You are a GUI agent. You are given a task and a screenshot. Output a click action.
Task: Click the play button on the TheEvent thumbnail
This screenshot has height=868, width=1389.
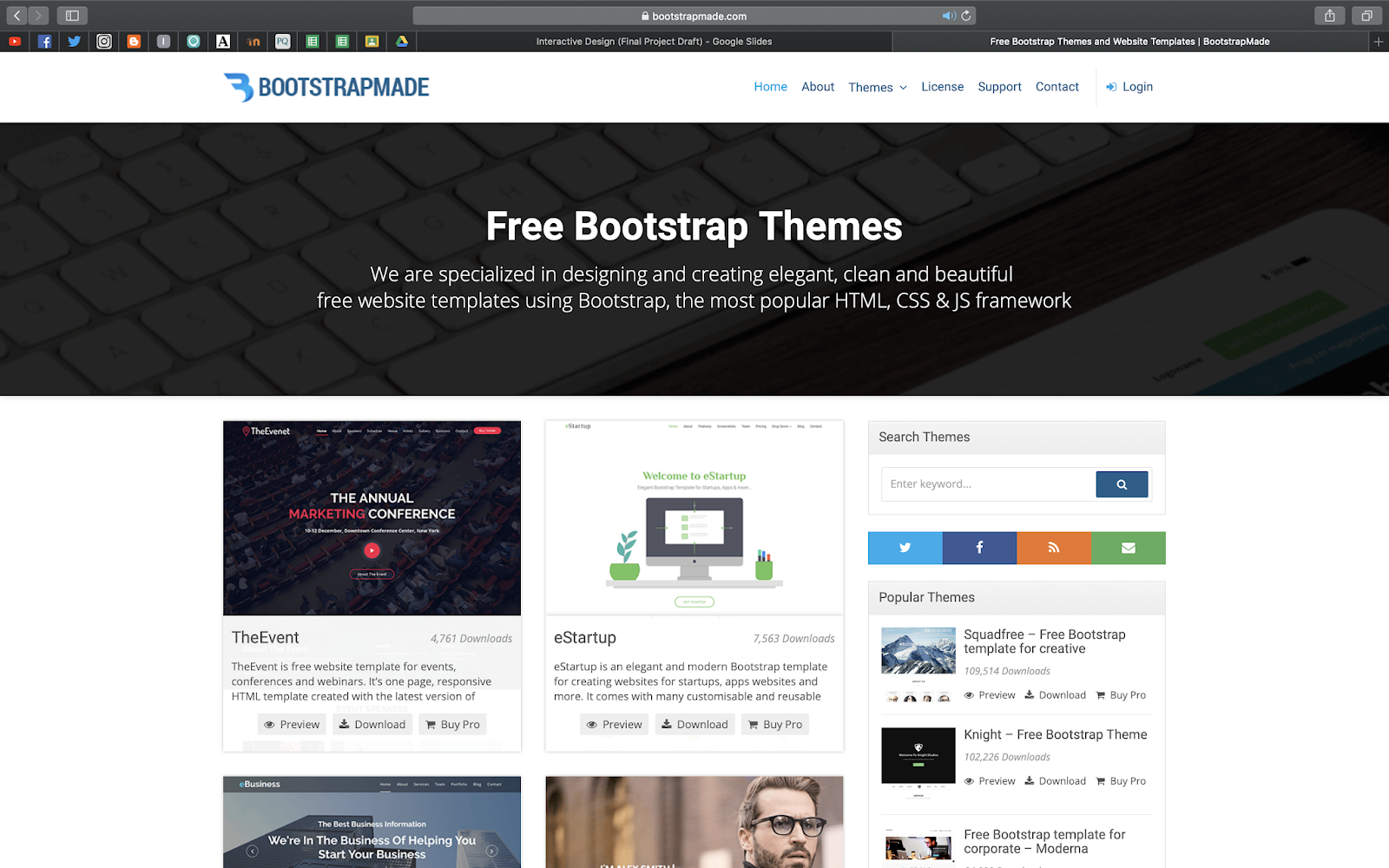point(372,550)
